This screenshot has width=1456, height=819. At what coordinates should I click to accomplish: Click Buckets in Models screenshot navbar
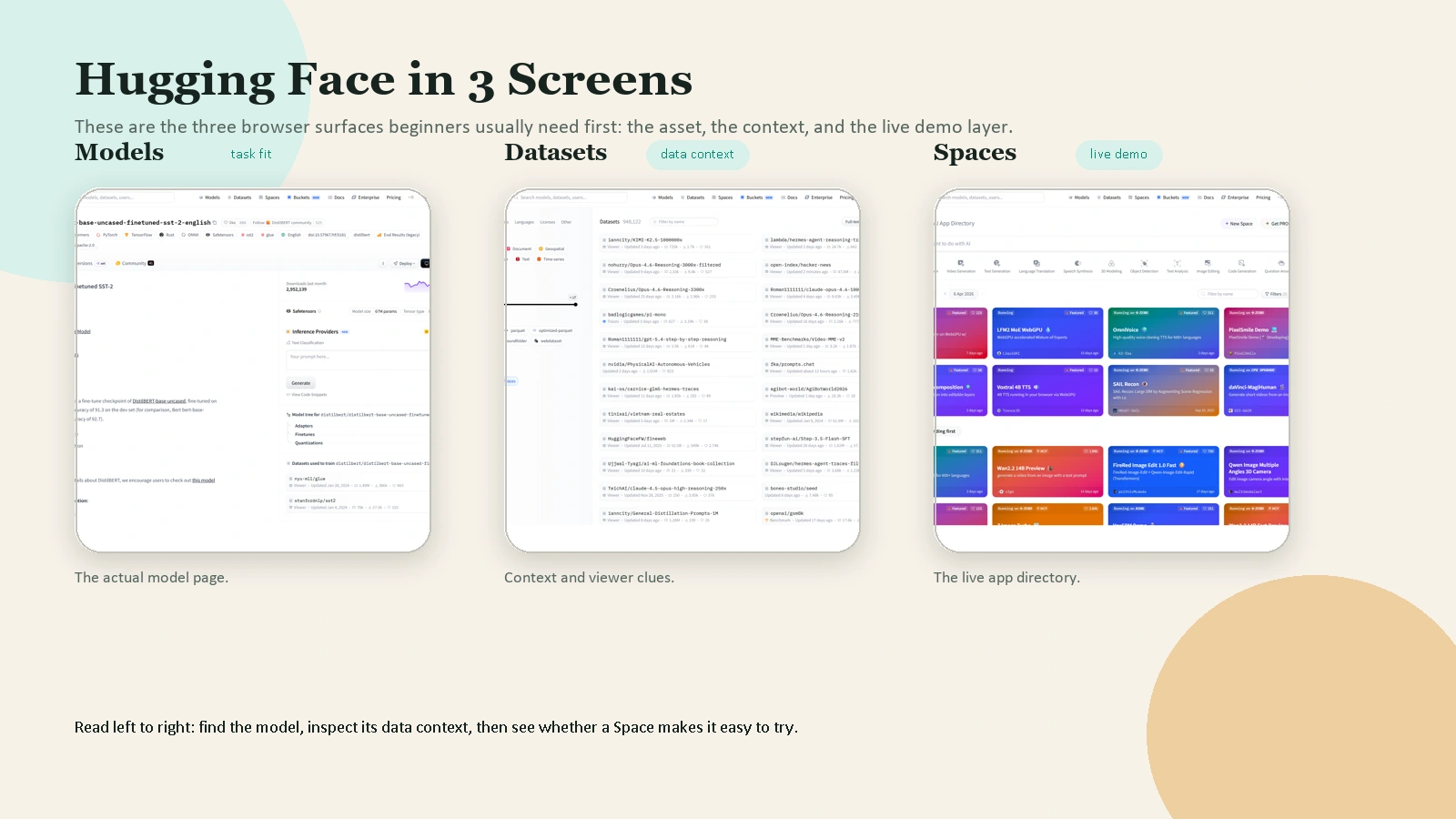(304, 197)
